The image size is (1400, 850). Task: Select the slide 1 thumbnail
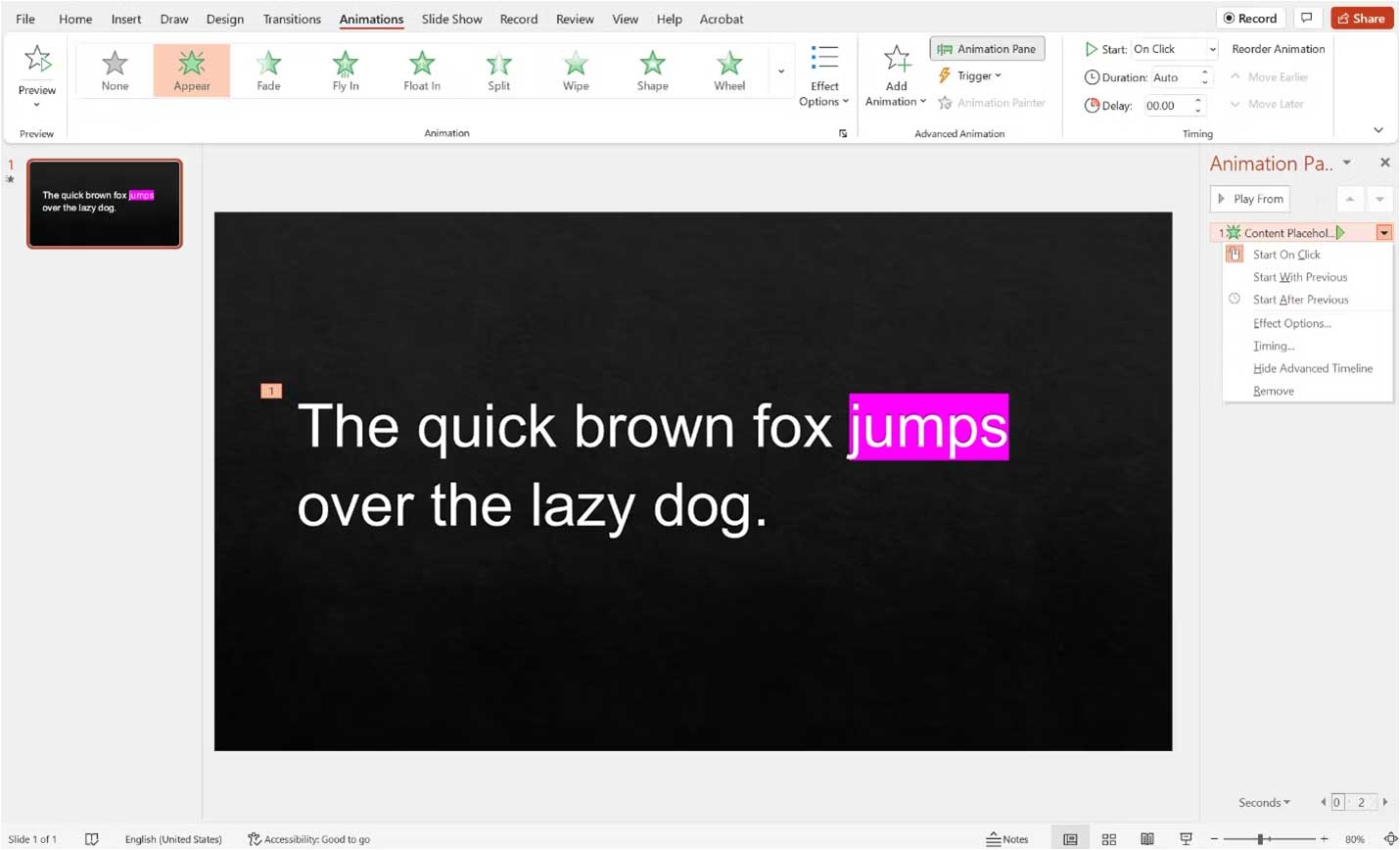pyautogui.click(x=105, y=204)
